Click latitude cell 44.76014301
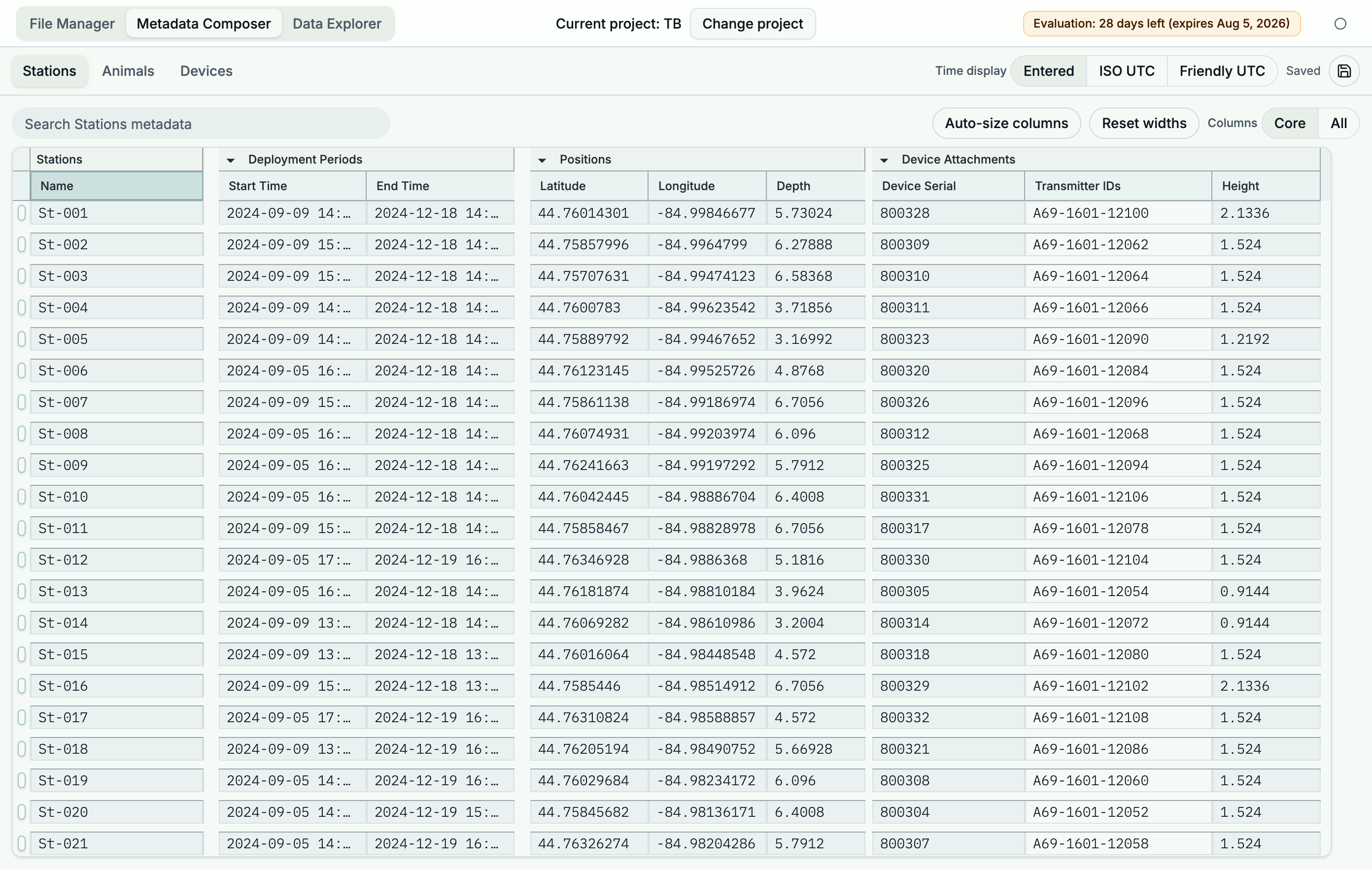Viewport: 1372px width, 869px height. tap(589, 213)
